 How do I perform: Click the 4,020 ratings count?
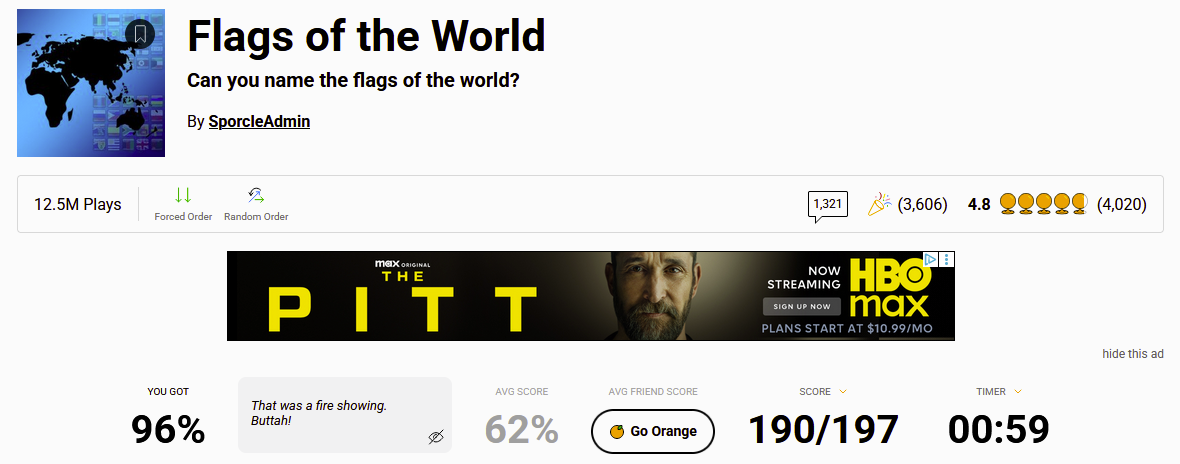coord(1121,204)
